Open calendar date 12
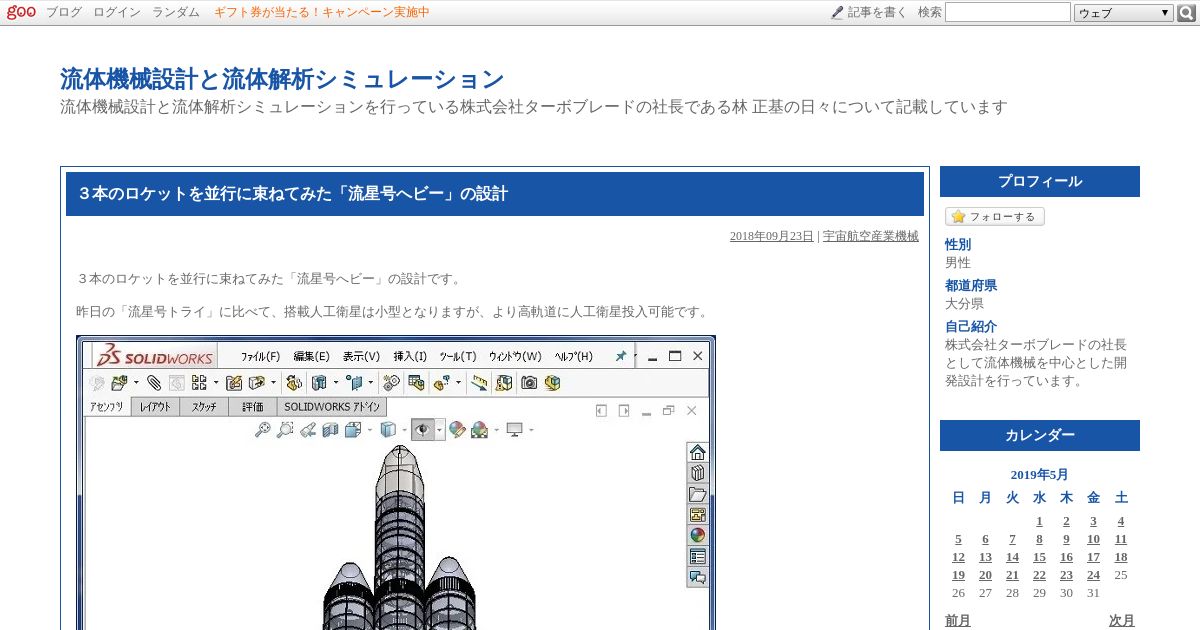Viewport: 1200px width, 630px height. 958,557
